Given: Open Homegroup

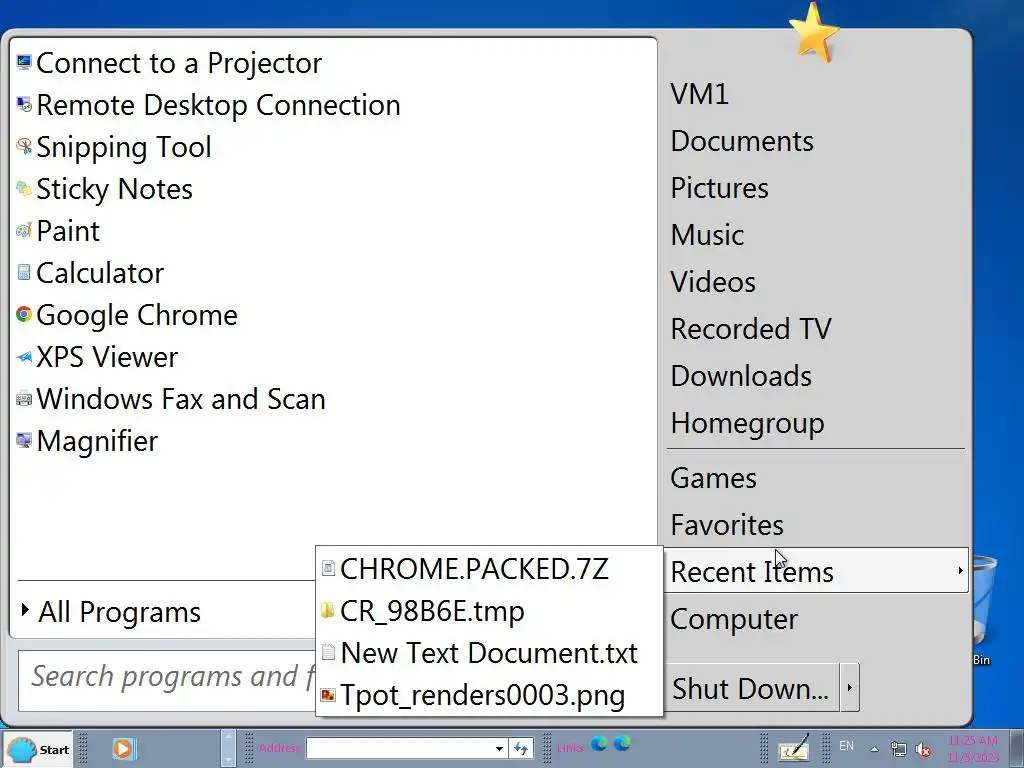Looking at the screenshot, I should tap(747, 423).
